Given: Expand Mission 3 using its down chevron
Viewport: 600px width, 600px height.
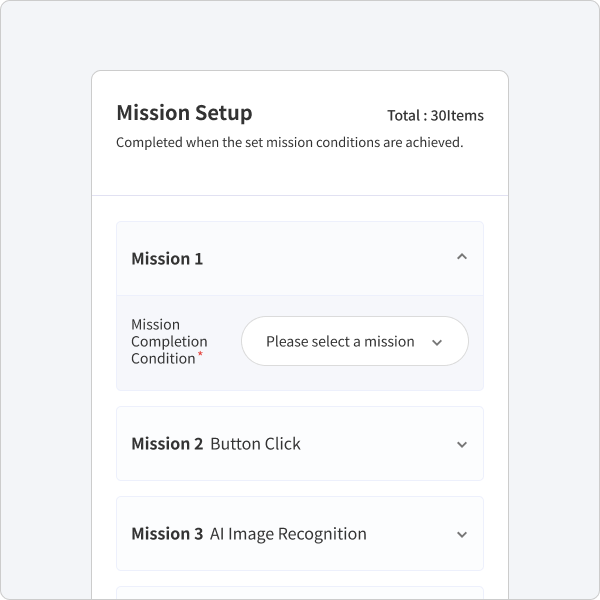Looking at the screenshot, I should 462,535.
